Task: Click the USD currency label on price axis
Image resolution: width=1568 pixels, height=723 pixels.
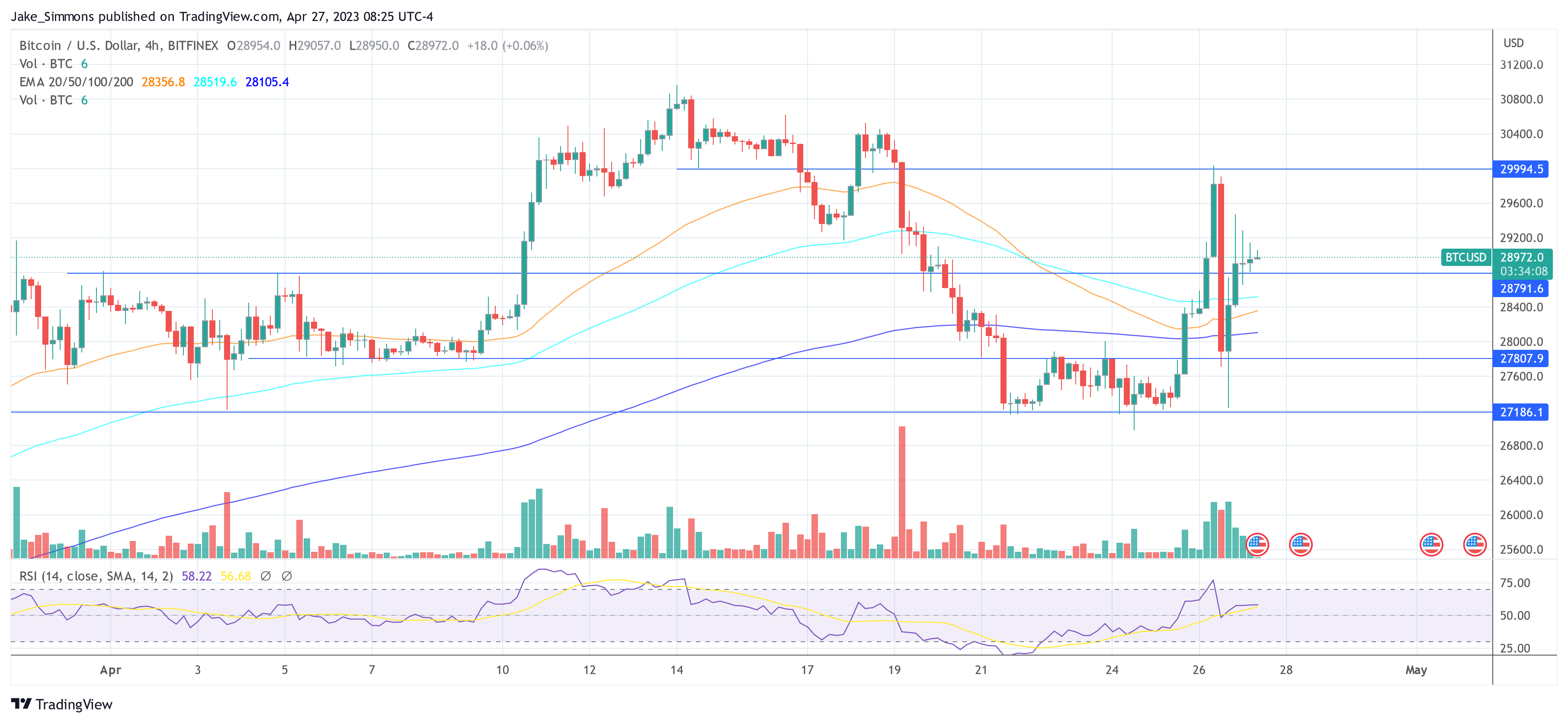Action: 1513,43
